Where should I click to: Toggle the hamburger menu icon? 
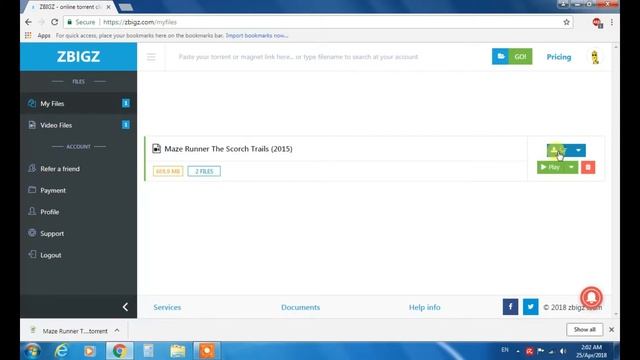(151, 57)
